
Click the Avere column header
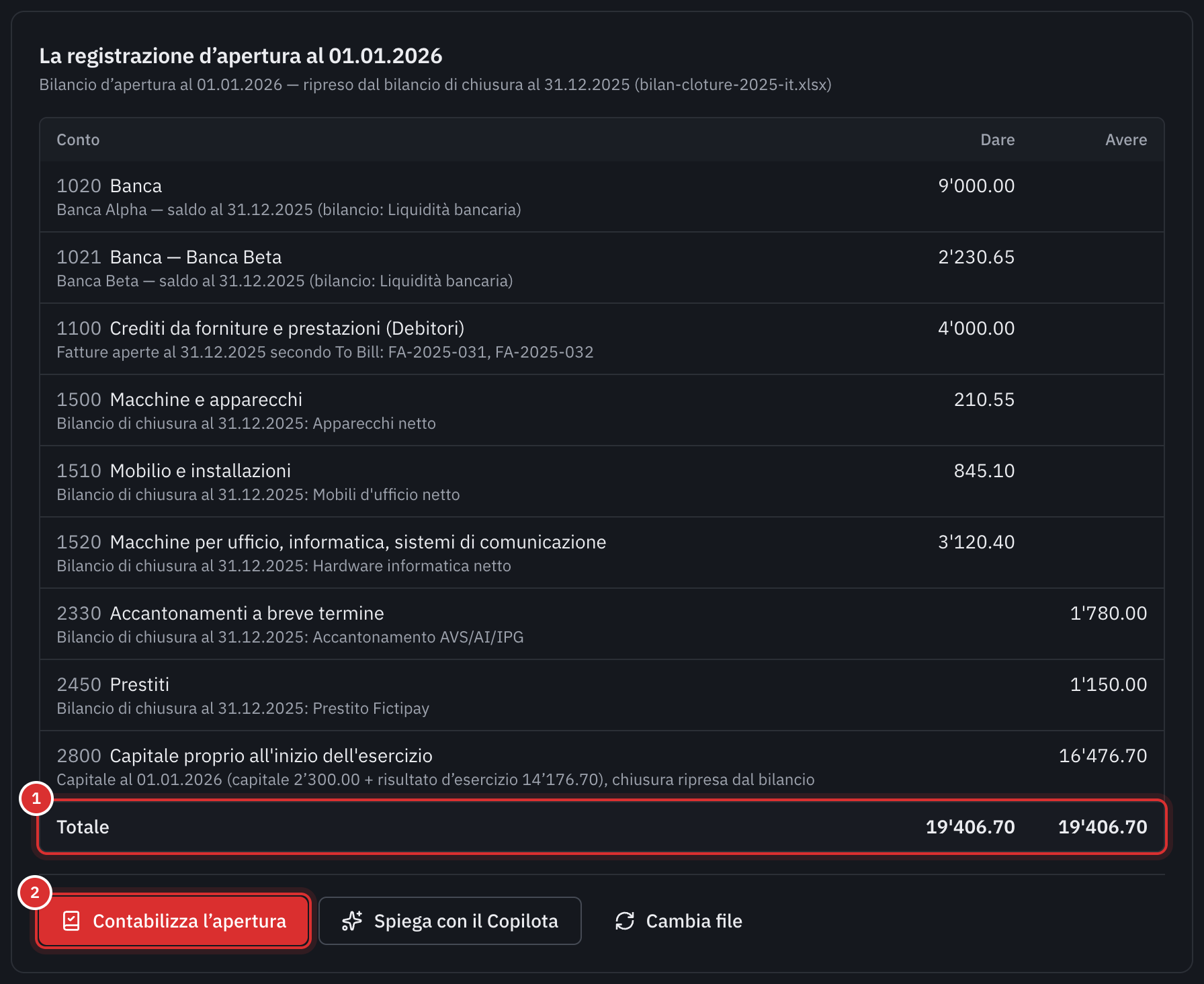coord(1126,140)
